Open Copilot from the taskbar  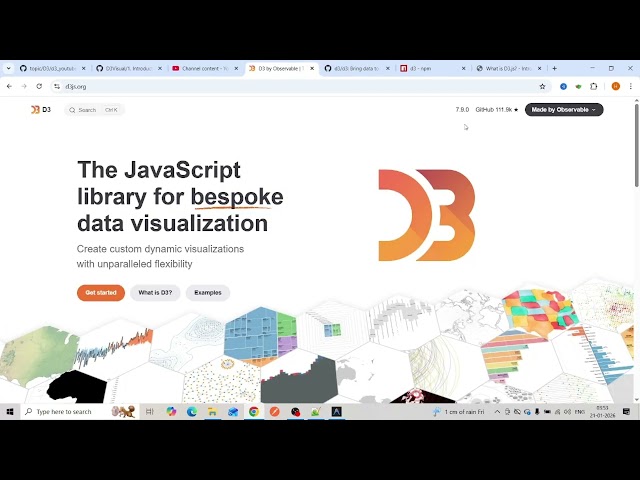coord(171,412)
